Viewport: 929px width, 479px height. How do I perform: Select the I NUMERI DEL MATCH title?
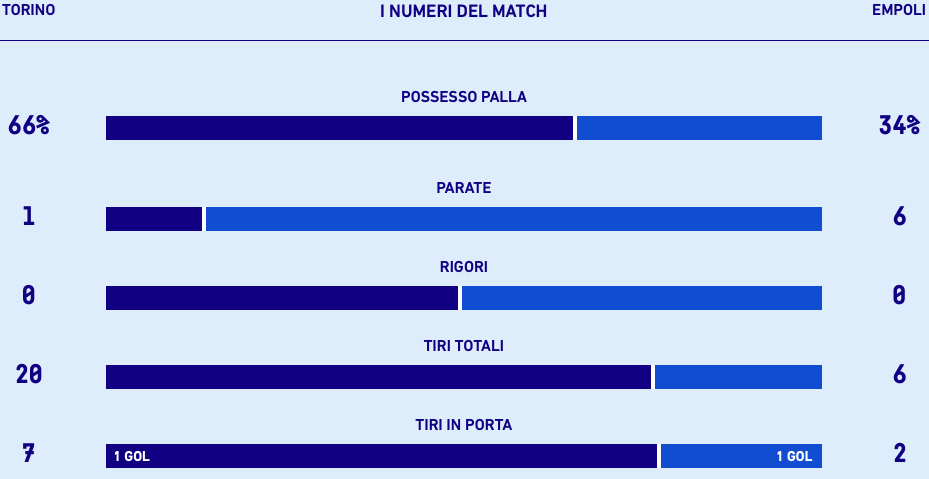pyautogui.click(x=463, y=11)
